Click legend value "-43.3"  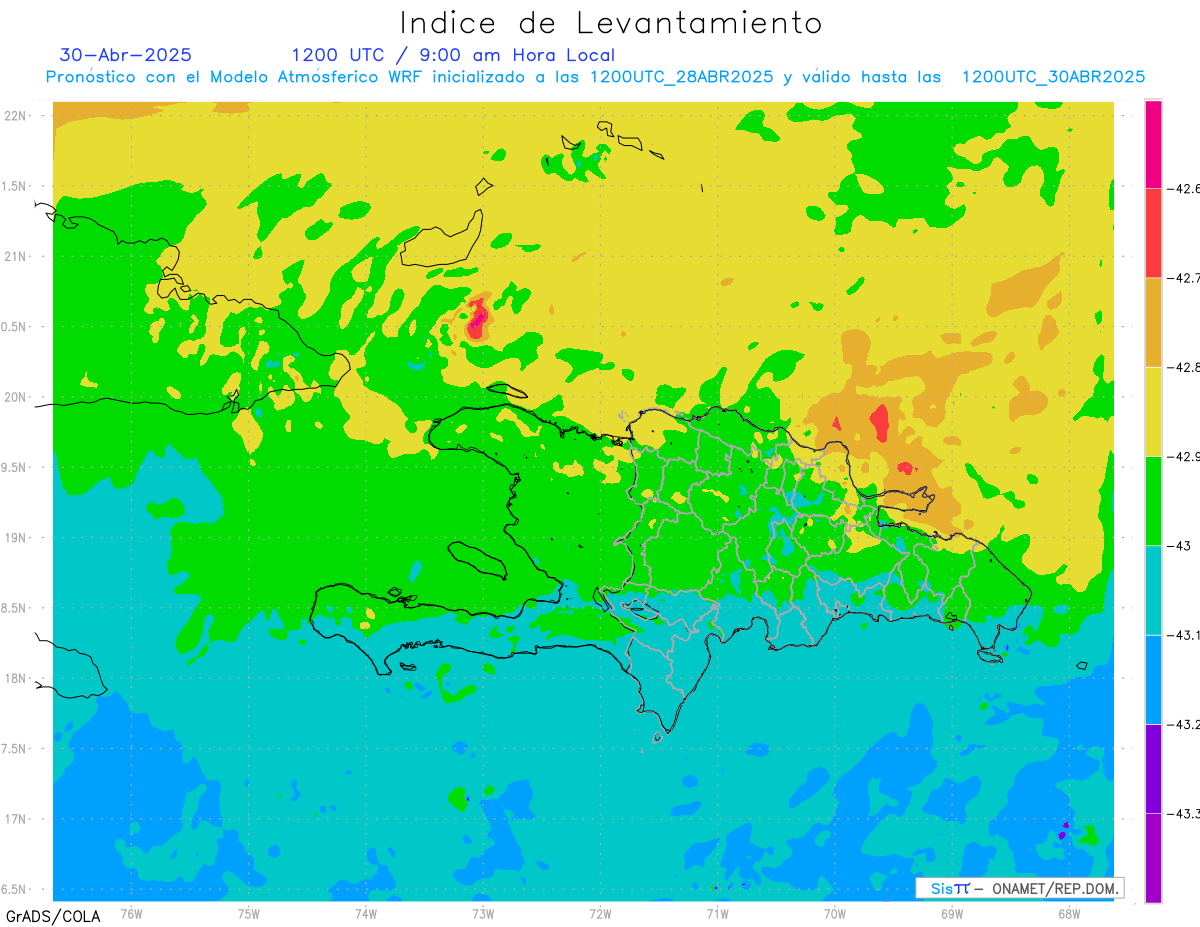click(1184, 814)
